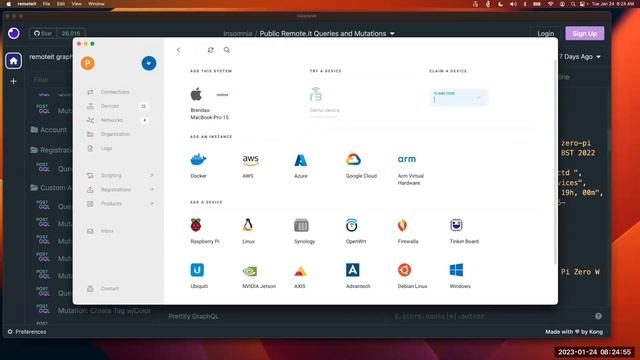Click the remoteit window vertical scrollbar
Screen dimensions: 640x360
(x=555, y=162)
